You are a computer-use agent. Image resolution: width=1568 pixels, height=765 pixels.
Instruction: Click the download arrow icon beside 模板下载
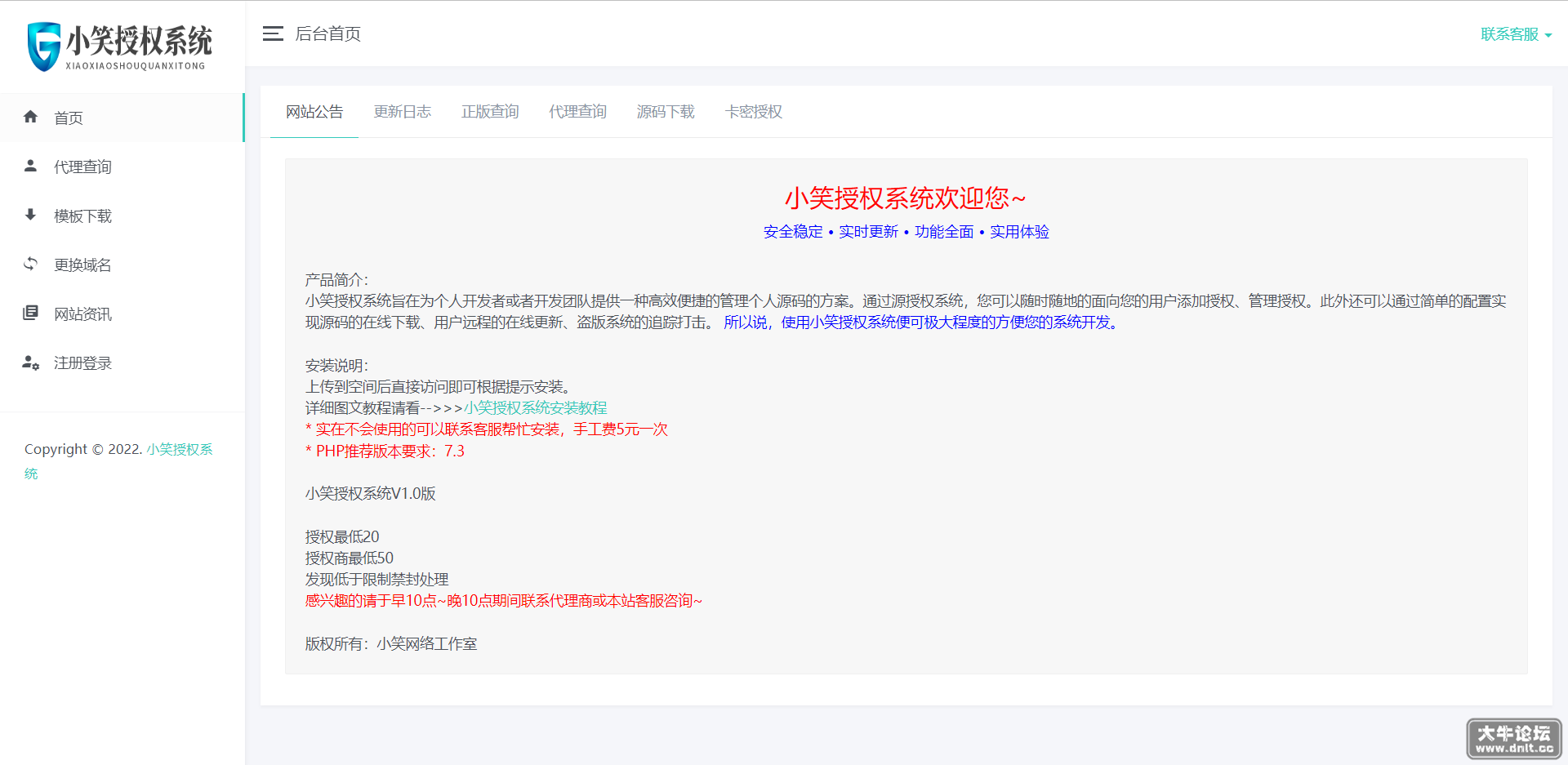click(x=30, y=215)
